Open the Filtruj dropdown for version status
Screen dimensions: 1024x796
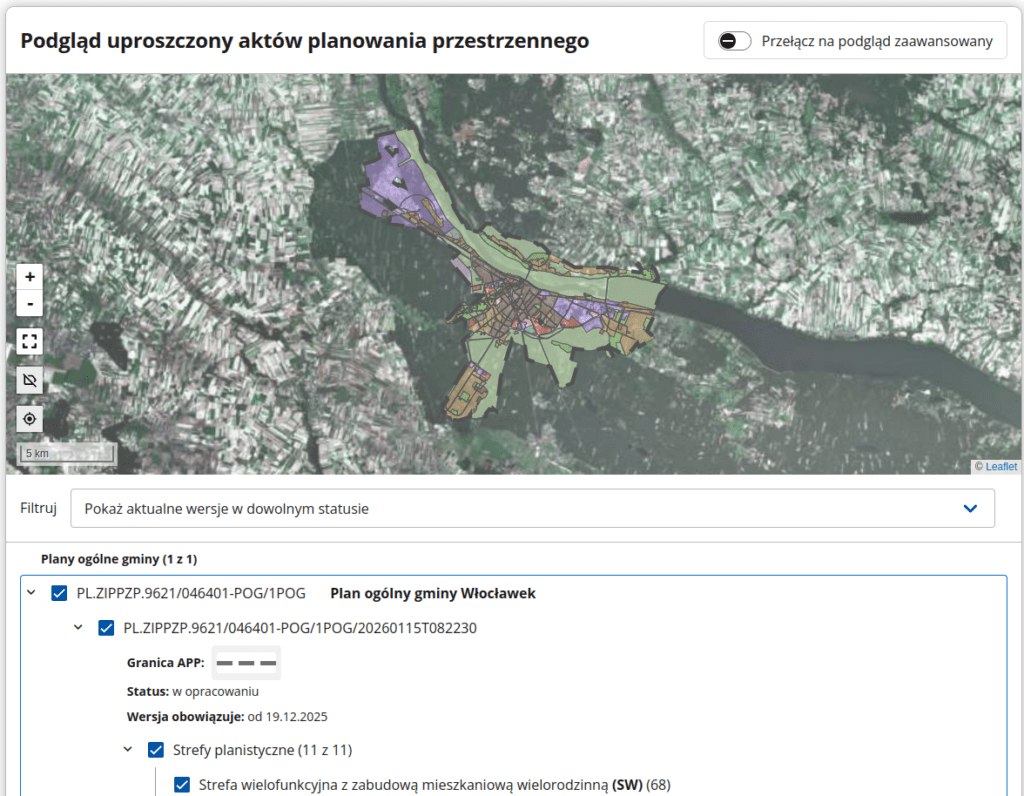532,509
